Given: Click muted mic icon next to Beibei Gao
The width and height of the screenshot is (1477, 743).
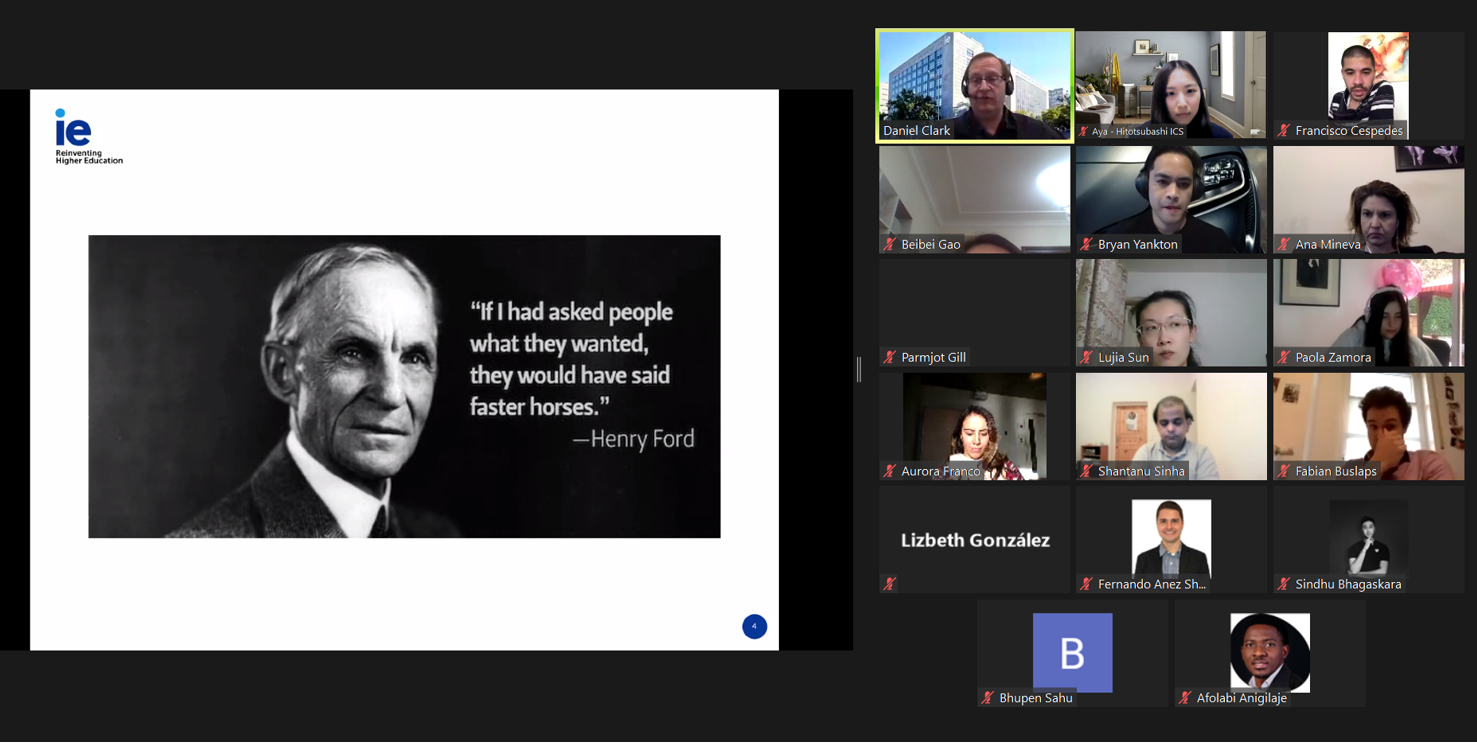Looking at the screenshot, I should coord(889,244).
